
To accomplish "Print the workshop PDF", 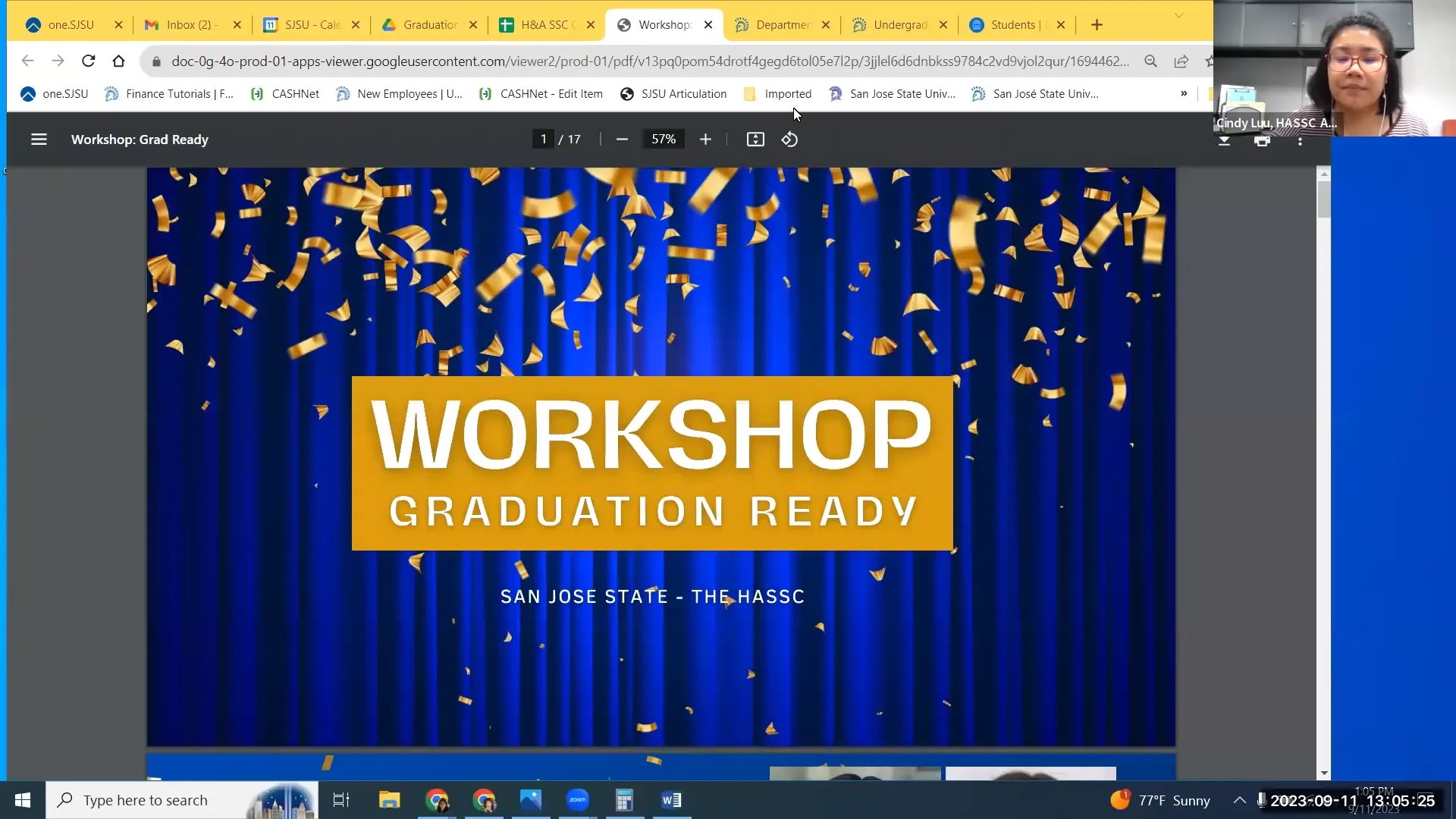I will (1262, 141).
